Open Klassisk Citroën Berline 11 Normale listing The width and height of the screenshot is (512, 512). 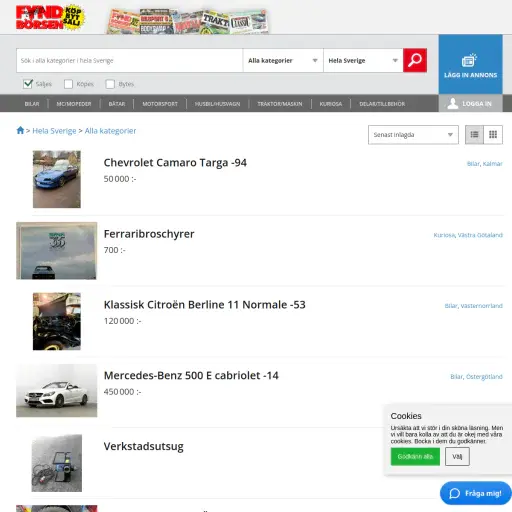tap(204, 305)
